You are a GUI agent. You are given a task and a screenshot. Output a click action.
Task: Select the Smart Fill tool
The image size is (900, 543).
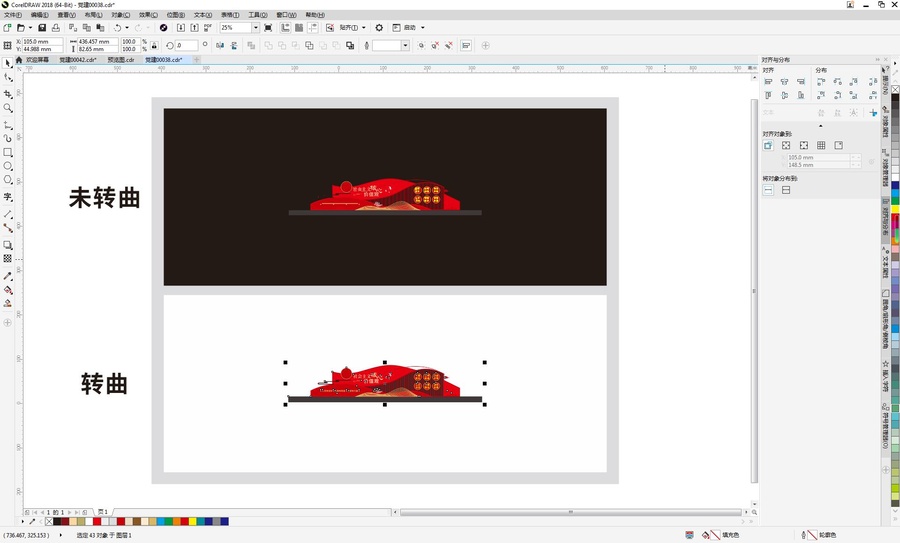coord(7,304)
